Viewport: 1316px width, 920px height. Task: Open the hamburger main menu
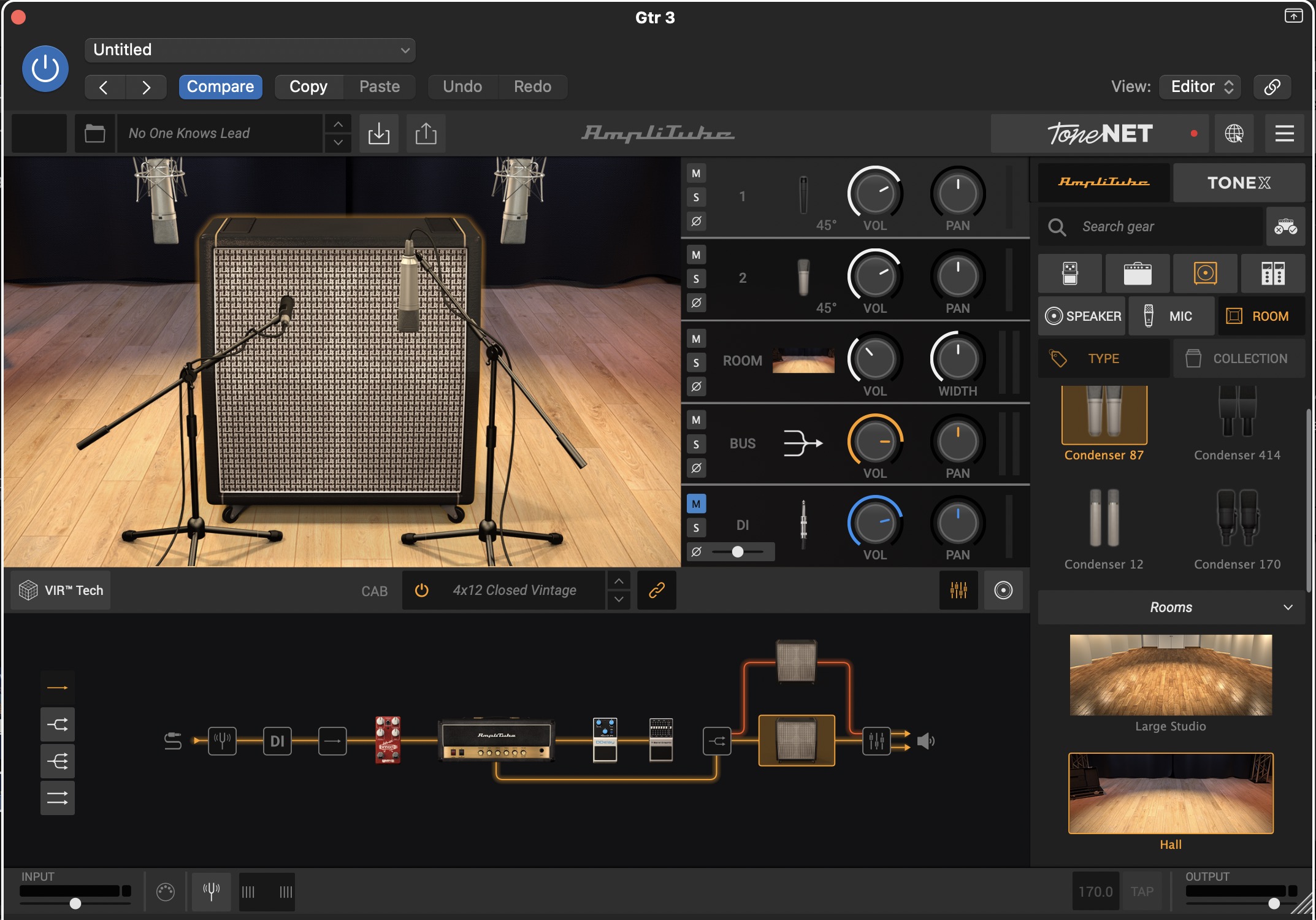[x=1284, y=133]
